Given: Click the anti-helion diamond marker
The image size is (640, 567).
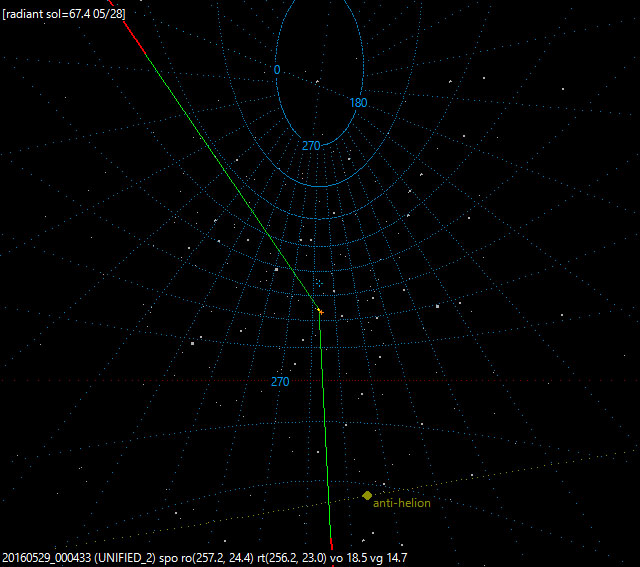Looking at the screenshot, I should coord(367,495).
